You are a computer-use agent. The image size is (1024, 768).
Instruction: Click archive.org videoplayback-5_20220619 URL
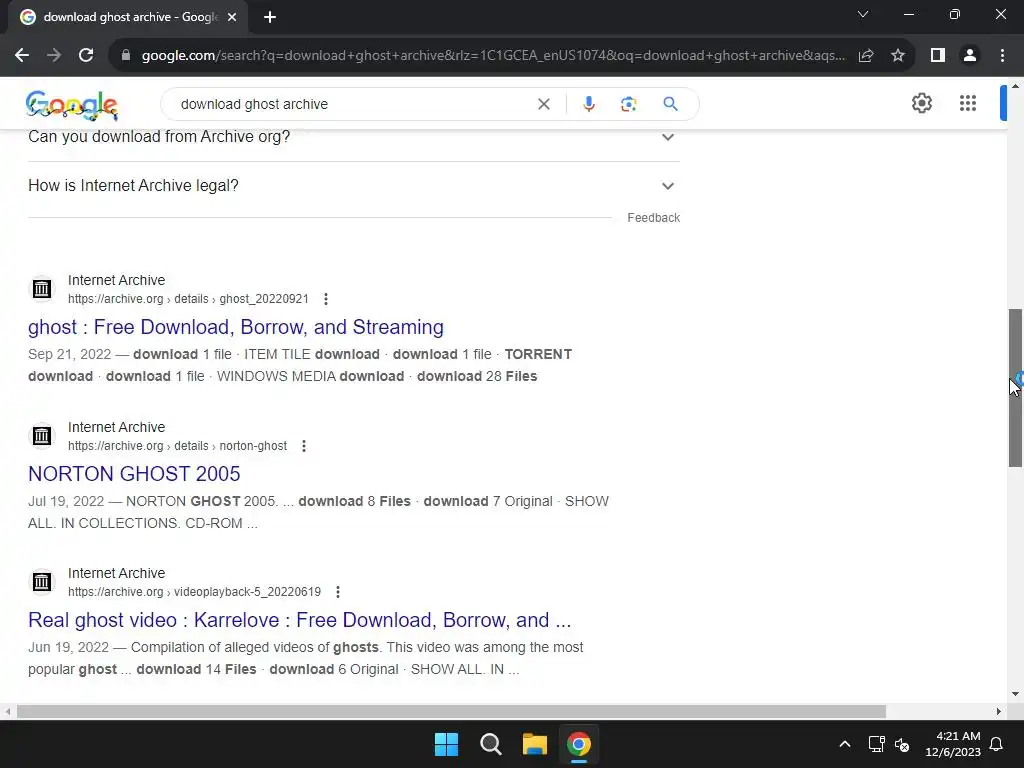point(195,592)
